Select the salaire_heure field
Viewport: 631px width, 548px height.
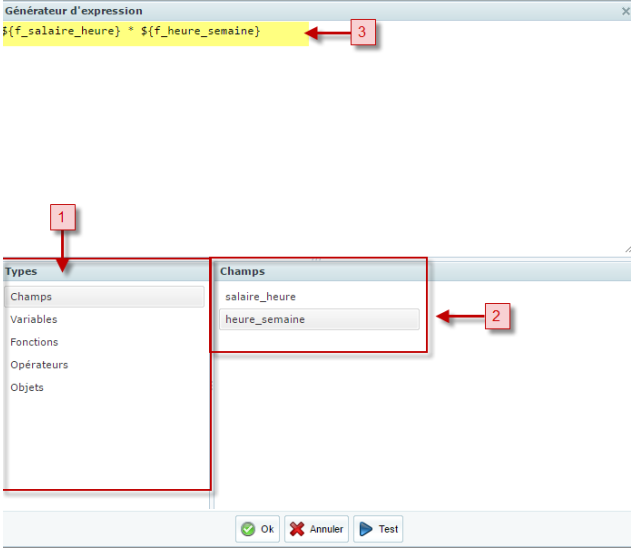point(260,297)
